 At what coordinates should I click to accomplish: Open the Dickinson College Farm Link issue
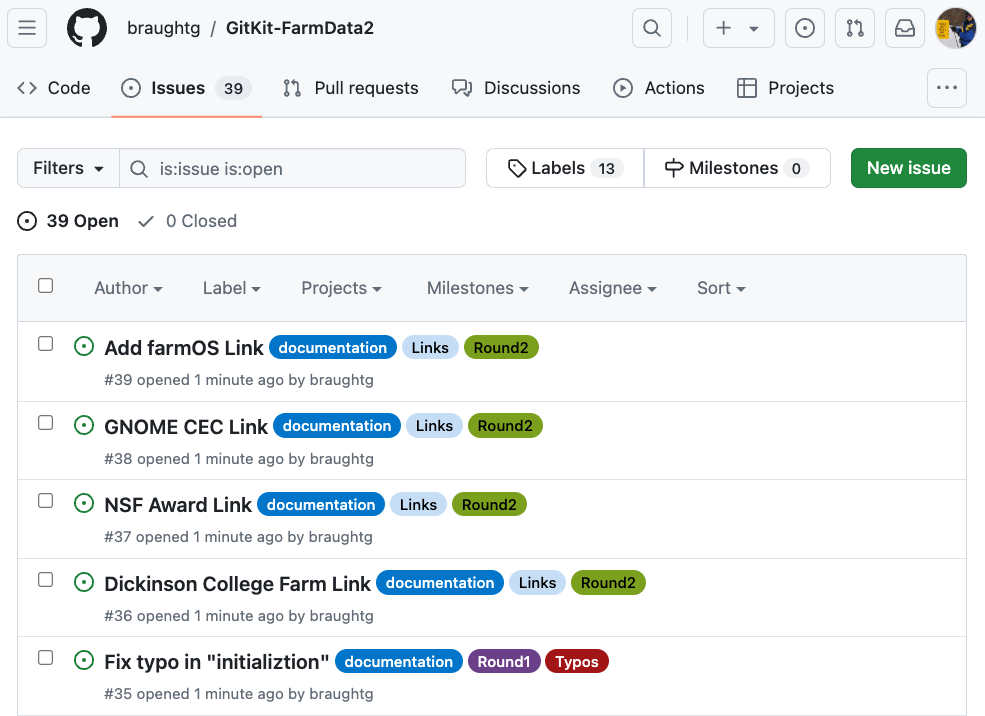point(237,583)
